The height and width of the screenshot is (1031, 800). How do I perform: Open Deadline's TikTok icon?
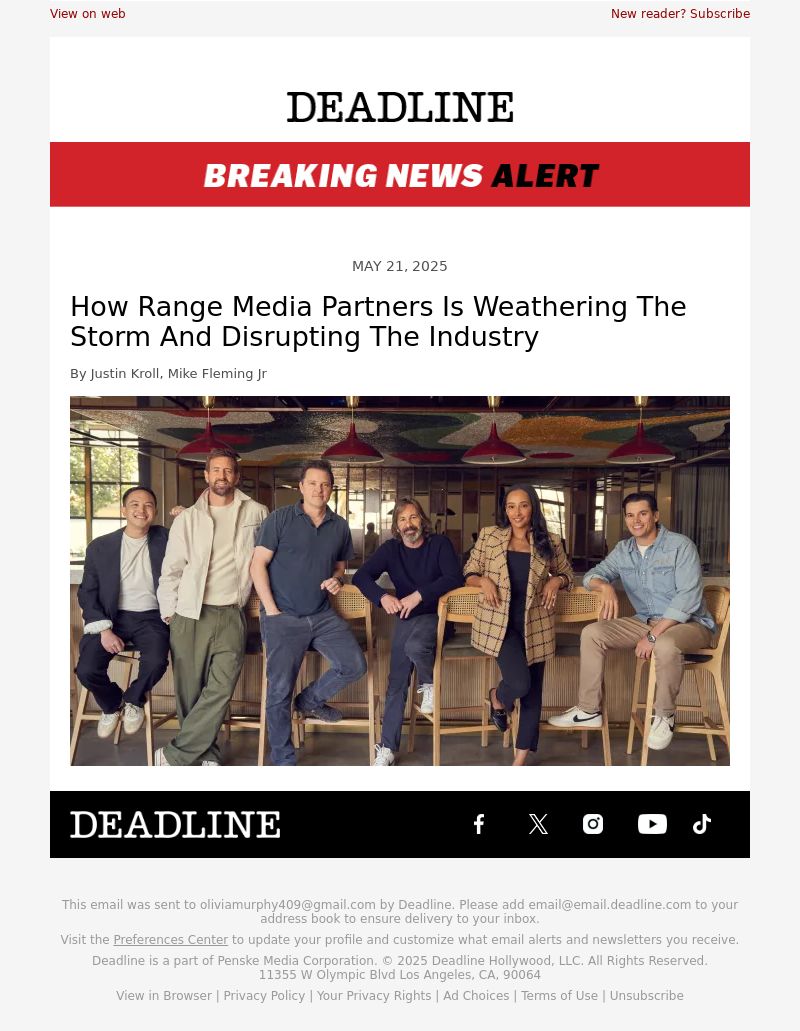click(x=702, y=824)
